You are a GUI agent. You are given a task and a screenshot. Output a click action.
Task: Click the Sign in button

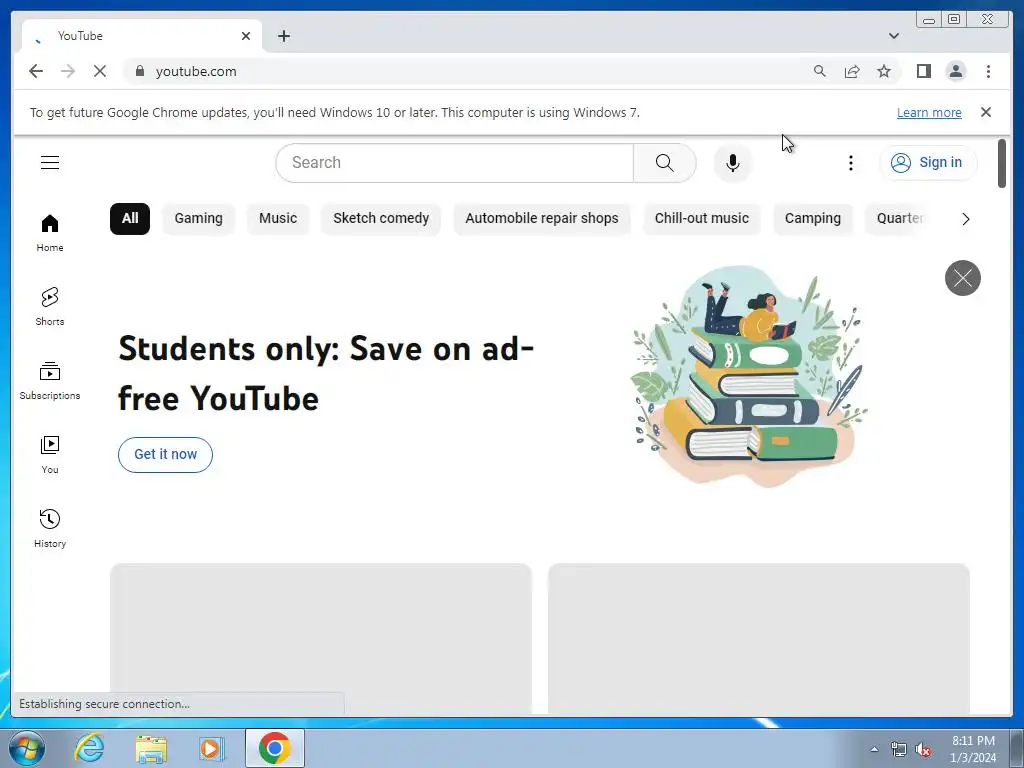pyautogui.click(x=928, y=163)
